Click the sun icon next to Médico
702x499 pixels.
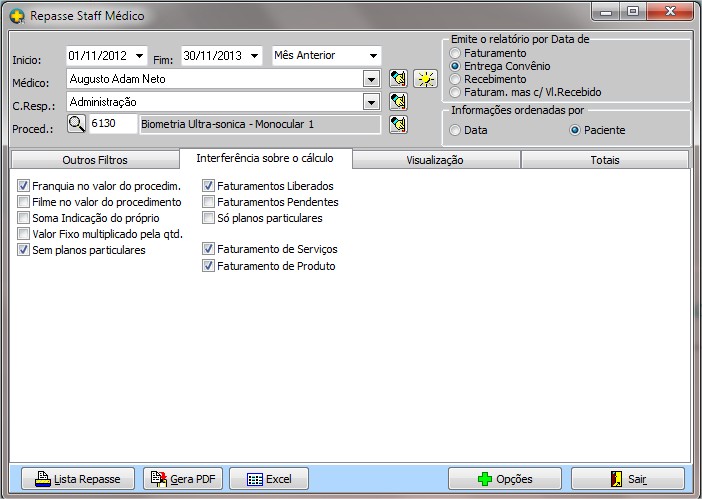(x=425, y=78)
